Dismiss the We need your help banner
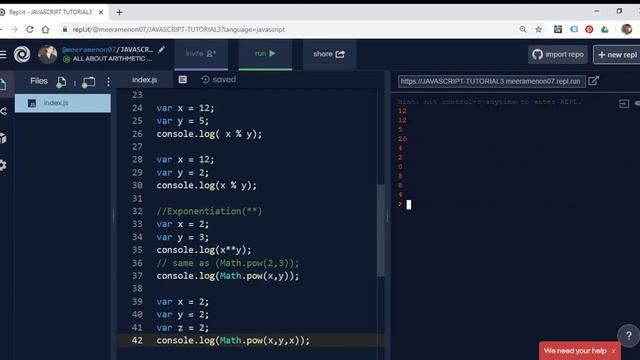 click(613, 351)
